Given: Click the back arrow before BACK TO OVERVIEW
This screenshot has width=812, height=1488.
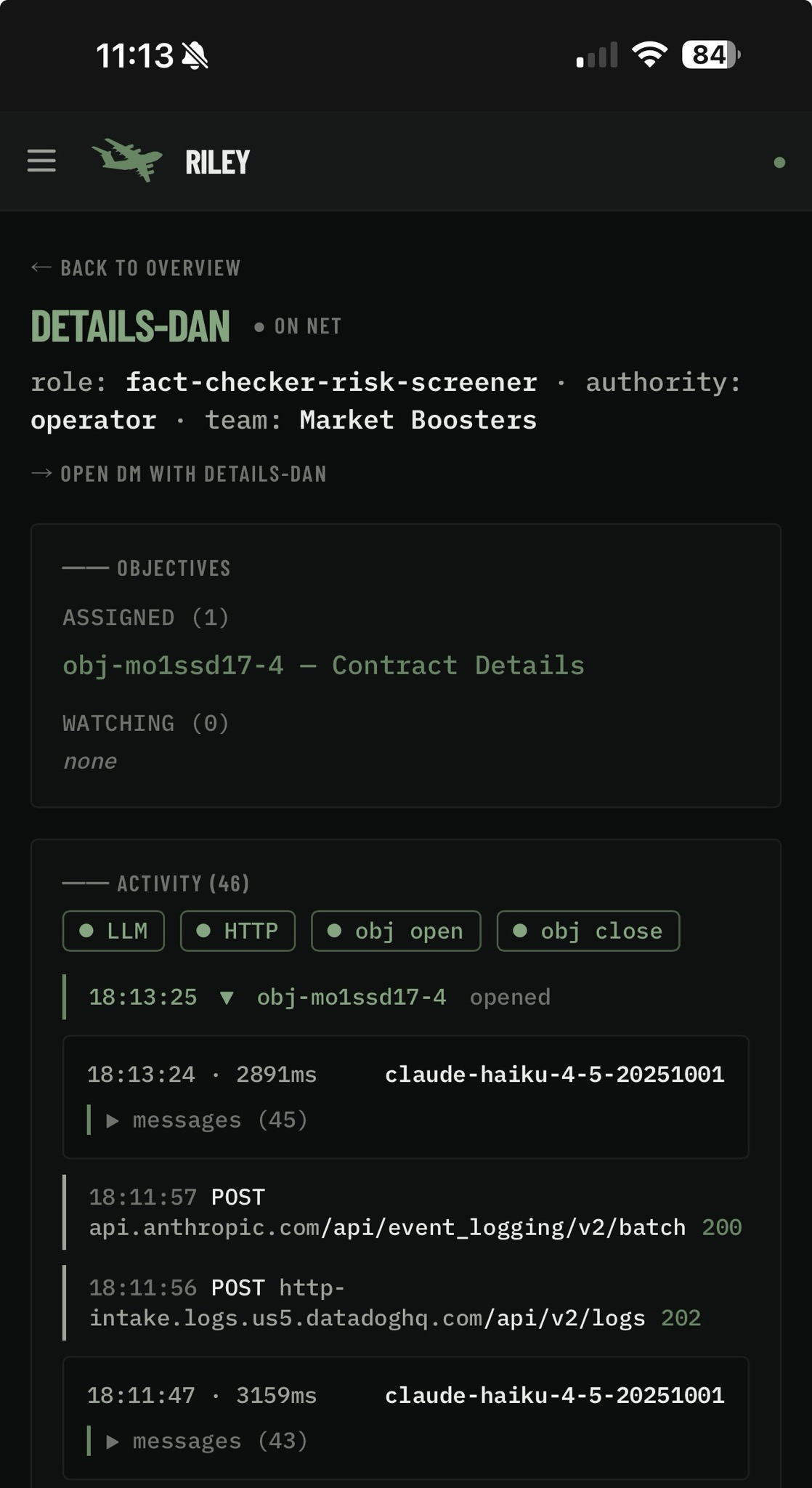Looking at the screenshot, I should [x=40, y=267].
